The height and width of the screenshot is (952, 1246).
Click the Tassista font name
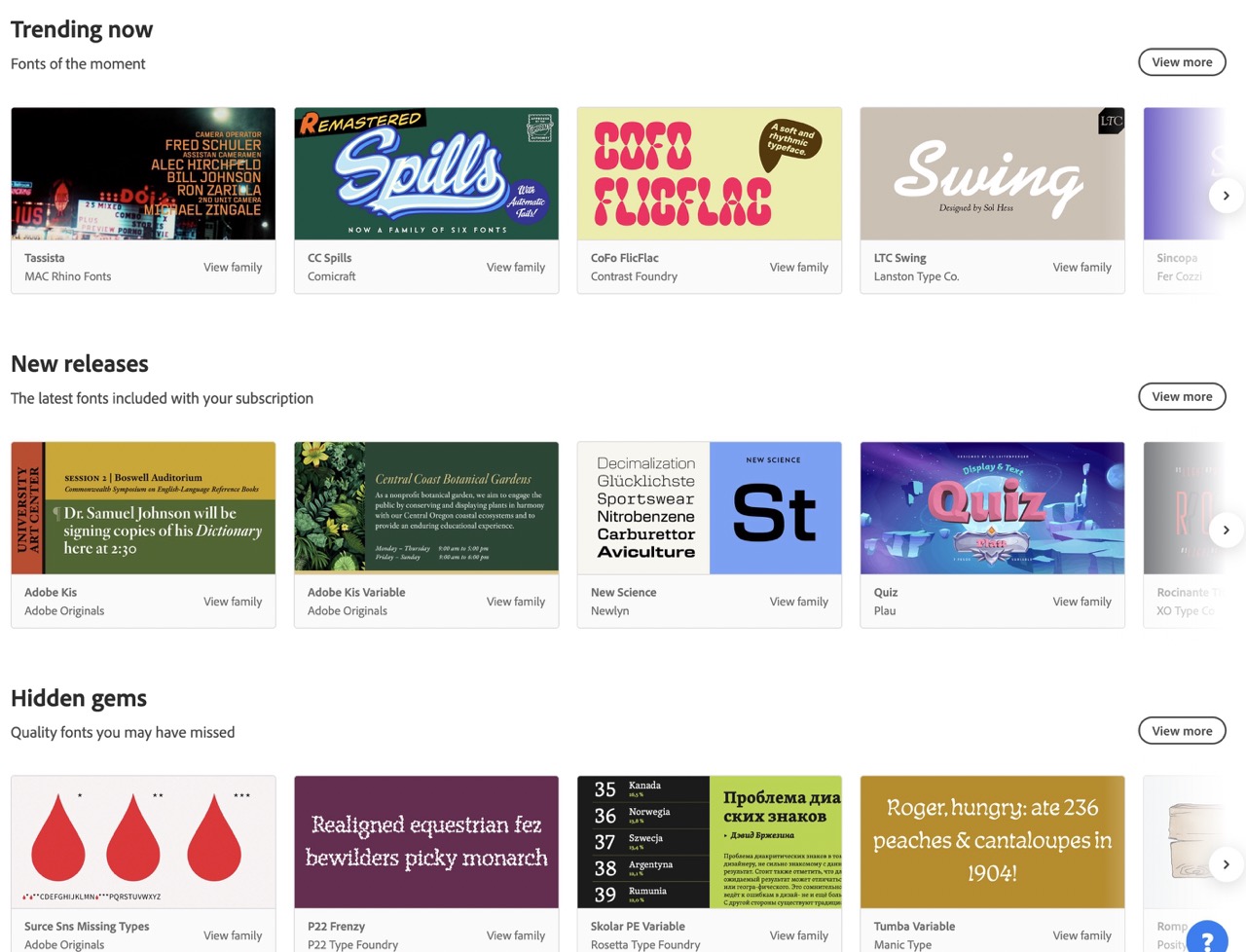(45, 258)
